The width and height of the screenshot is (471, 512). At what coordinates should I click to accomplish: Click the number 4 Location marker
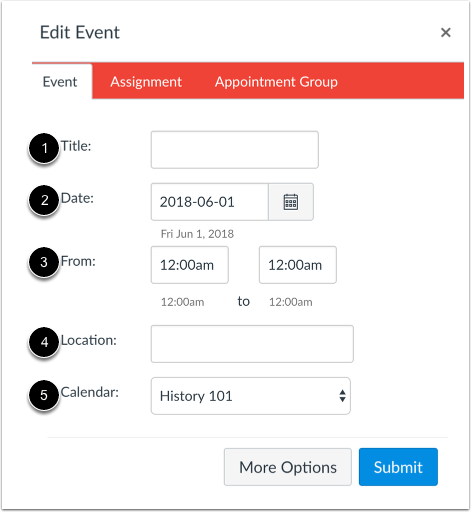pyautogui.click(x=44, y=342)
